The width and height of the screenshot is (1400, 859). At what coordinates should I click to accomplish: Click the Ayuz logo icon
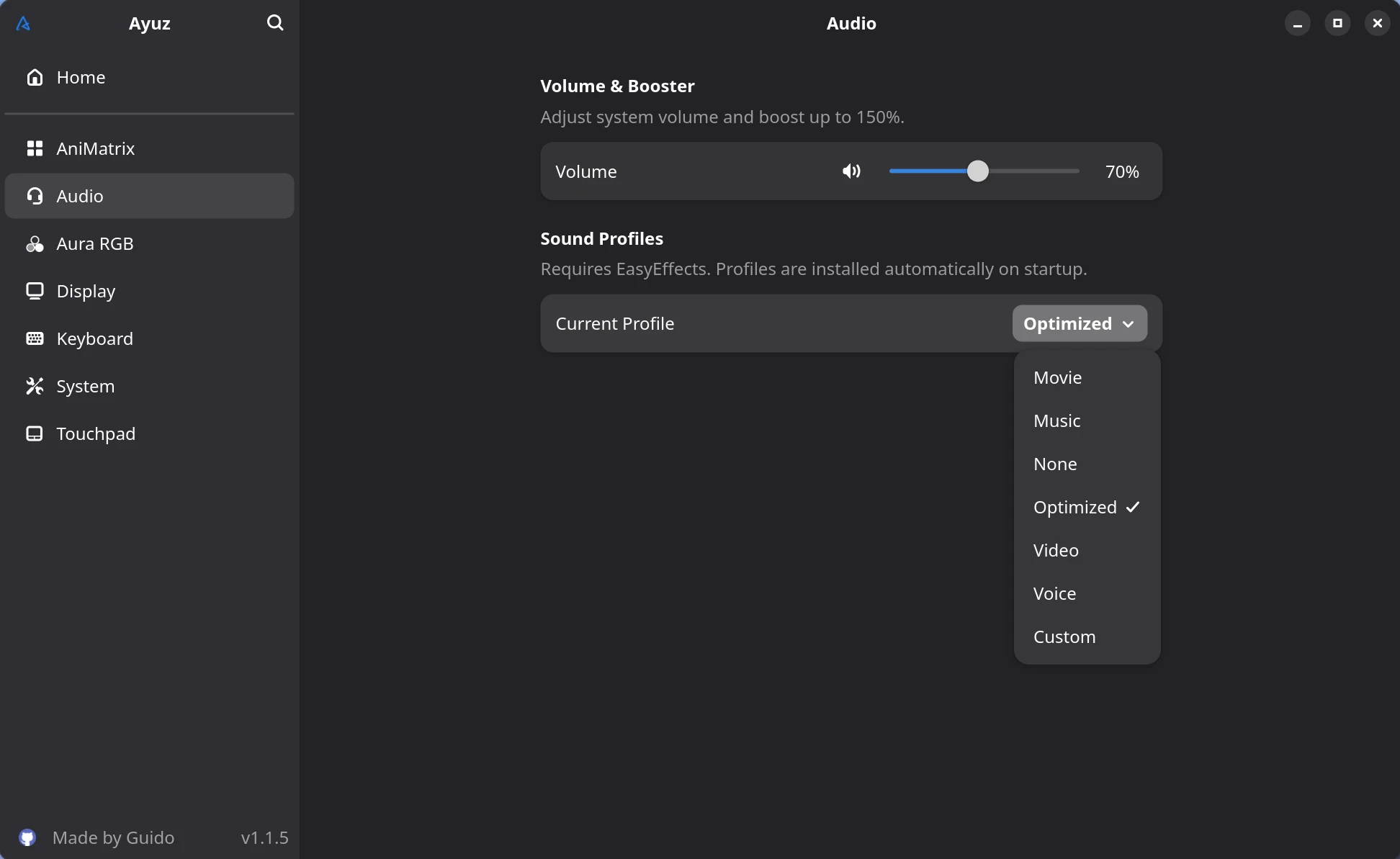click(x=23, y=24)
